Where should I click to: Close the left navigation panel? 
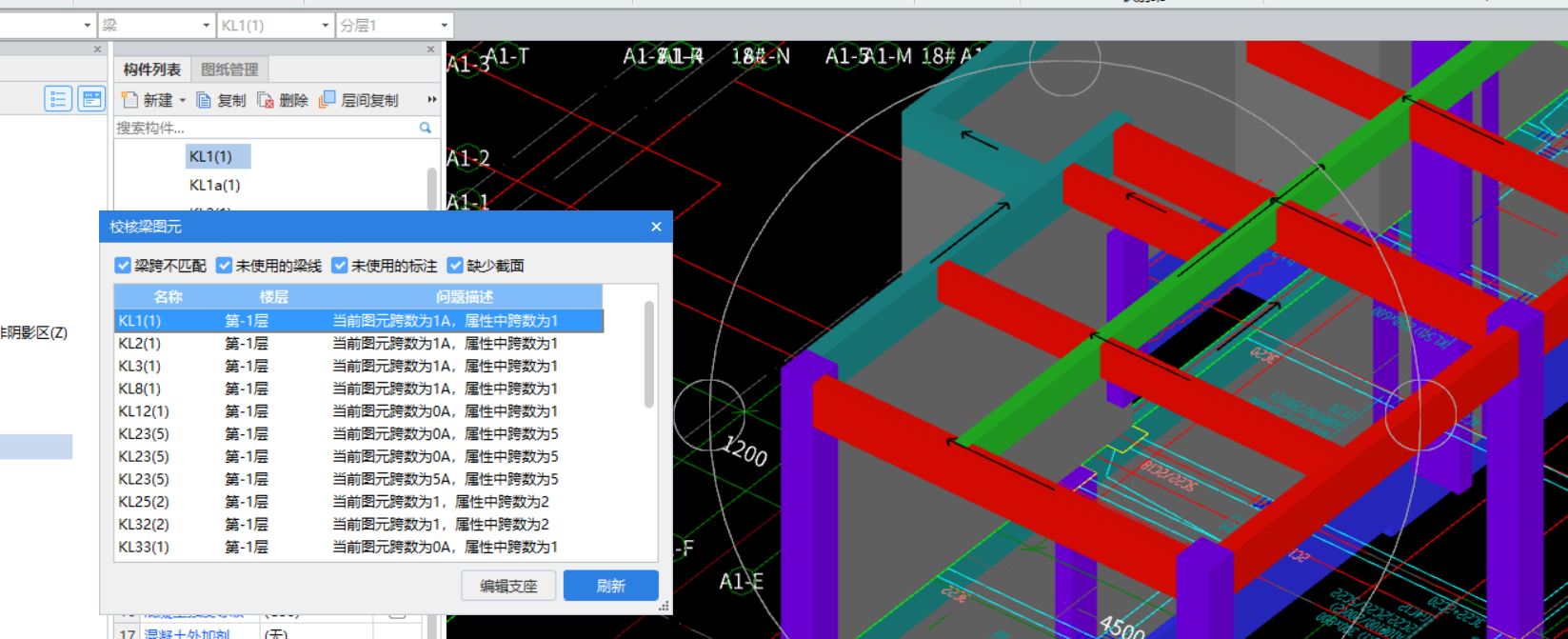click(97, 50)
